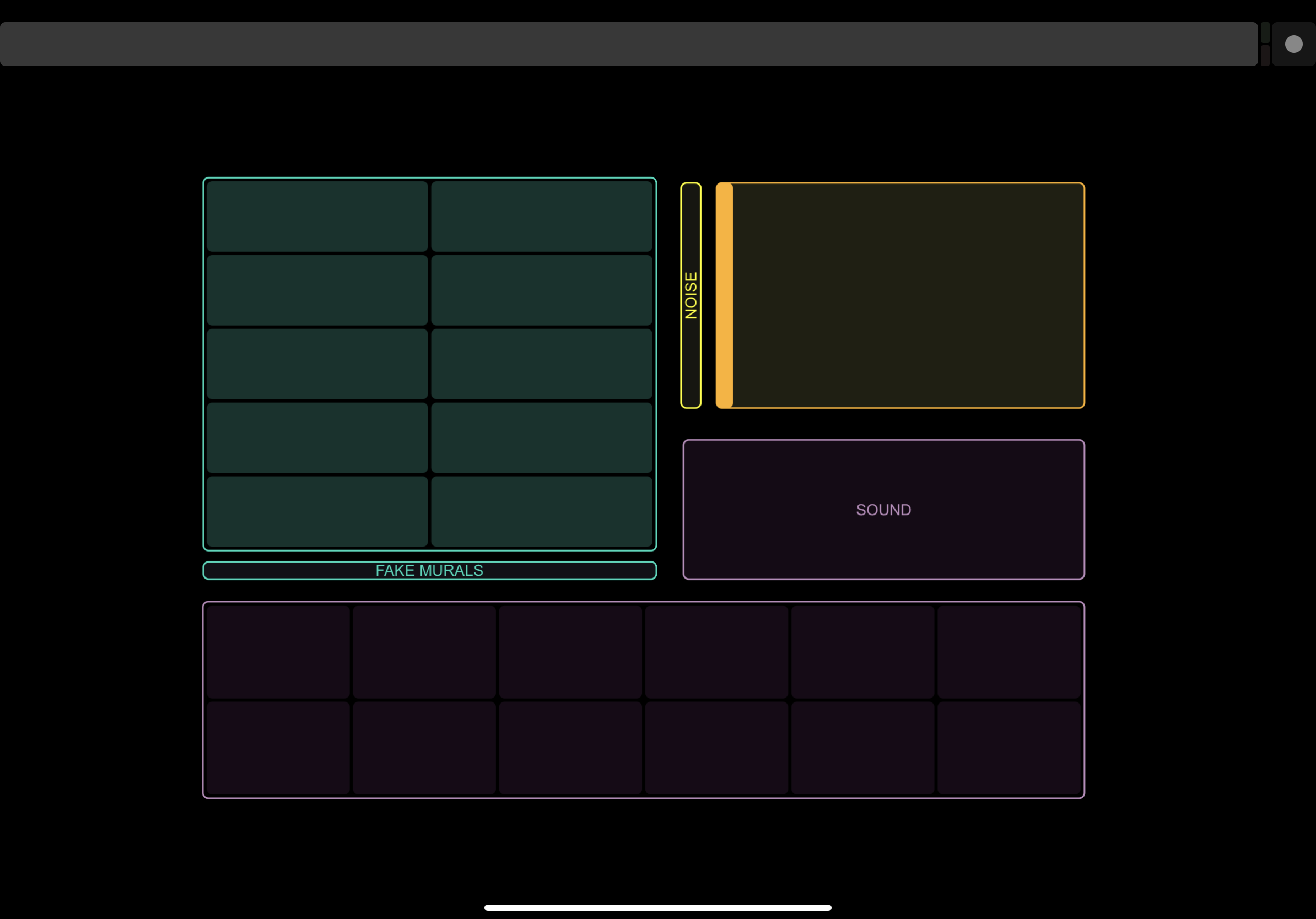The height and width of the screenshot is (919, 1316).
Task: Trigger green pad, fourth row, right column
Action: coord(542,437)
